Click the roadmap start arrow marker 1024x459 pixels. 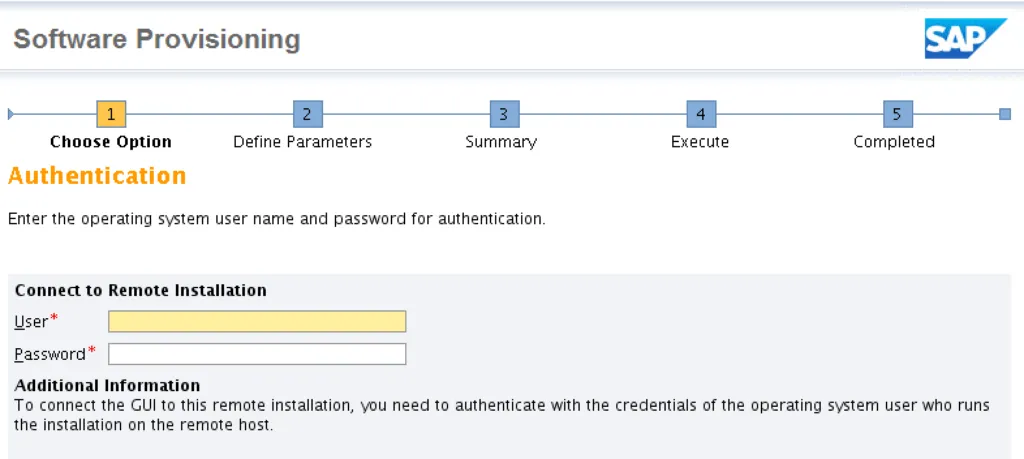(11, 114)
